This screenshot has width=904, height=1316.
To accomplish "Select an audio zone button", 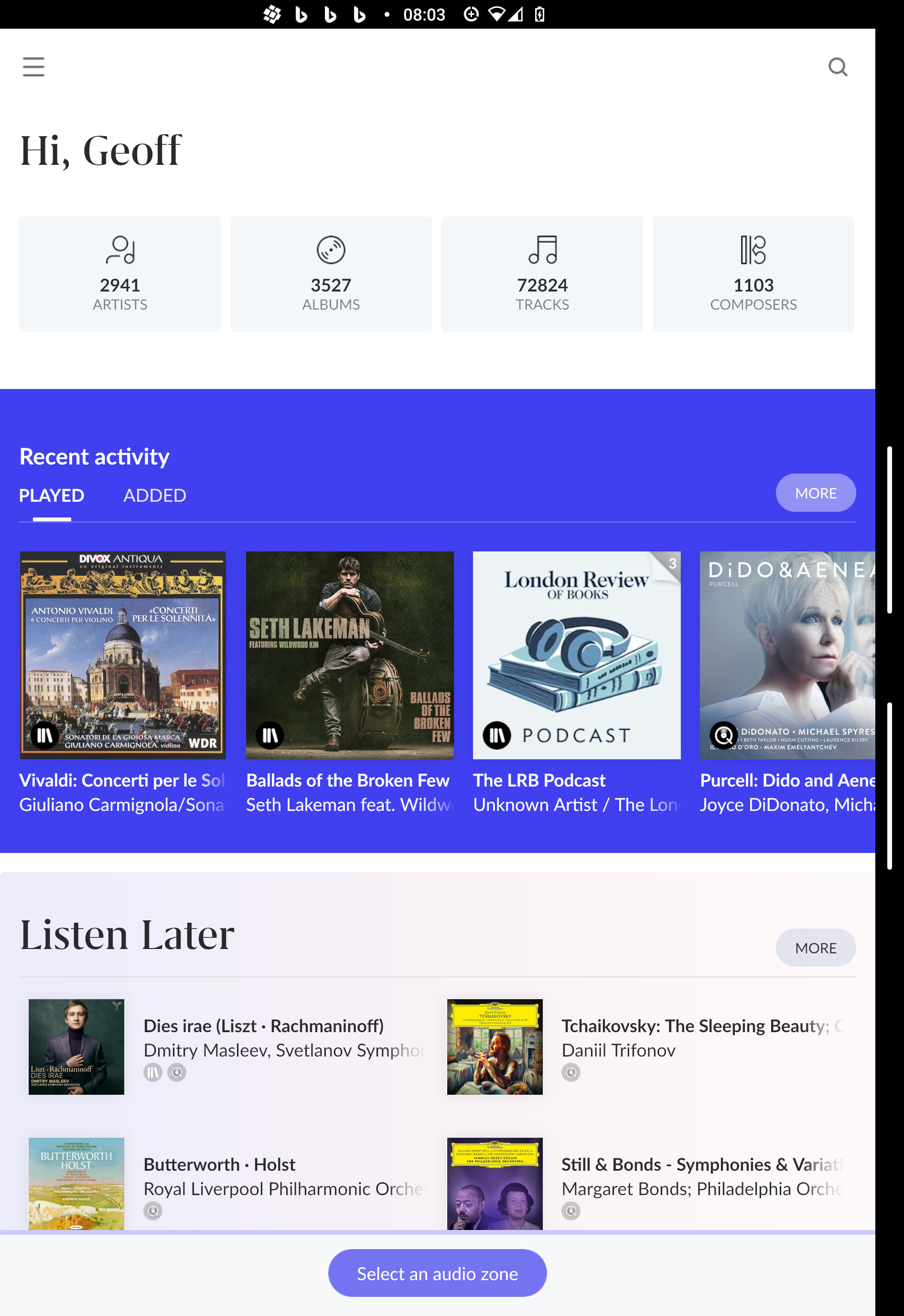I will click(x=437, y=1273).
